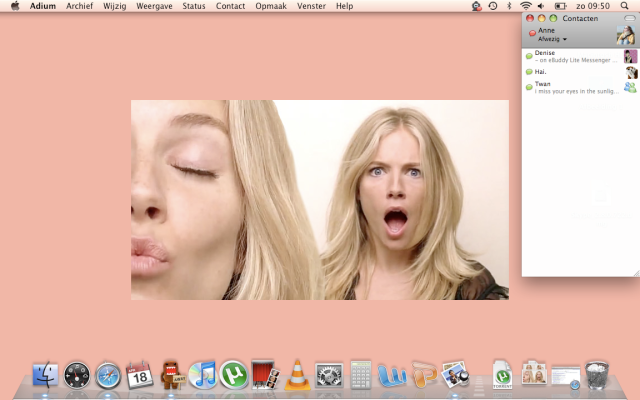Open VLC traffic cone icon
Screen dimensions: 640x400
coord(297,375)
